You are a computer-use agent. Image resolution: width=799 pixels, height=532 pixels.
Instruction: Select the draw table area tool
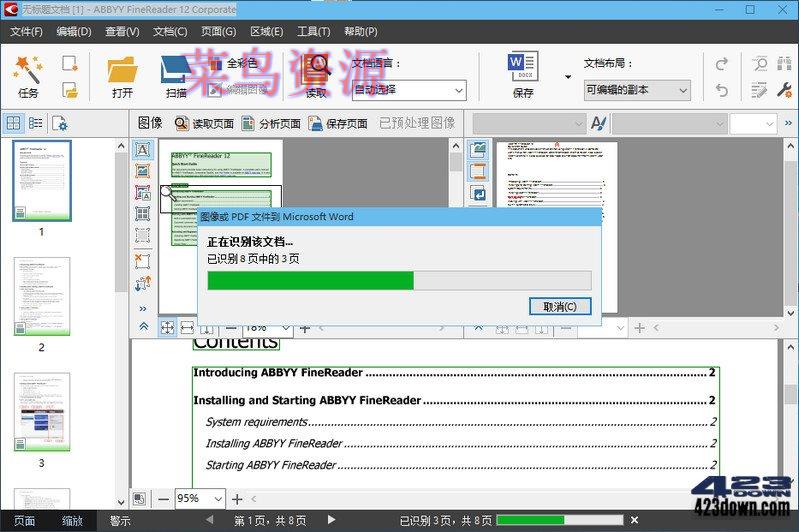pyautogui.click(x=143, y=214)
